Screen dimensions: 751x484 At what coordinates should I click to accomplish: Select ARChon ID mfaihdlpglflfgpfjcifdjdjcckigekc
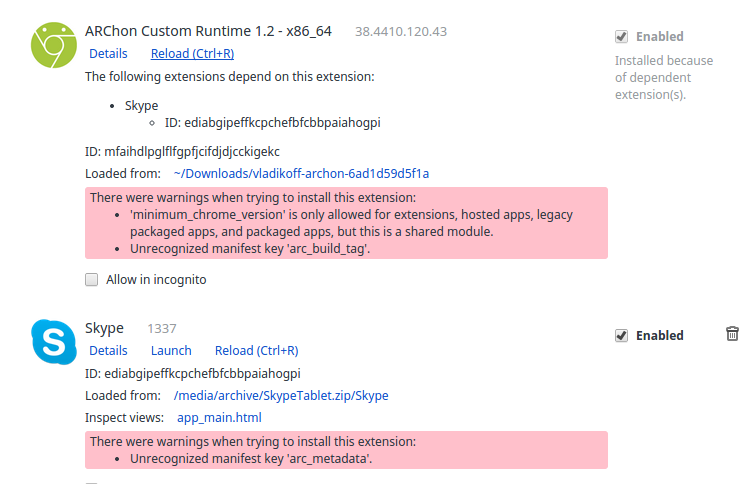(182, 152)
